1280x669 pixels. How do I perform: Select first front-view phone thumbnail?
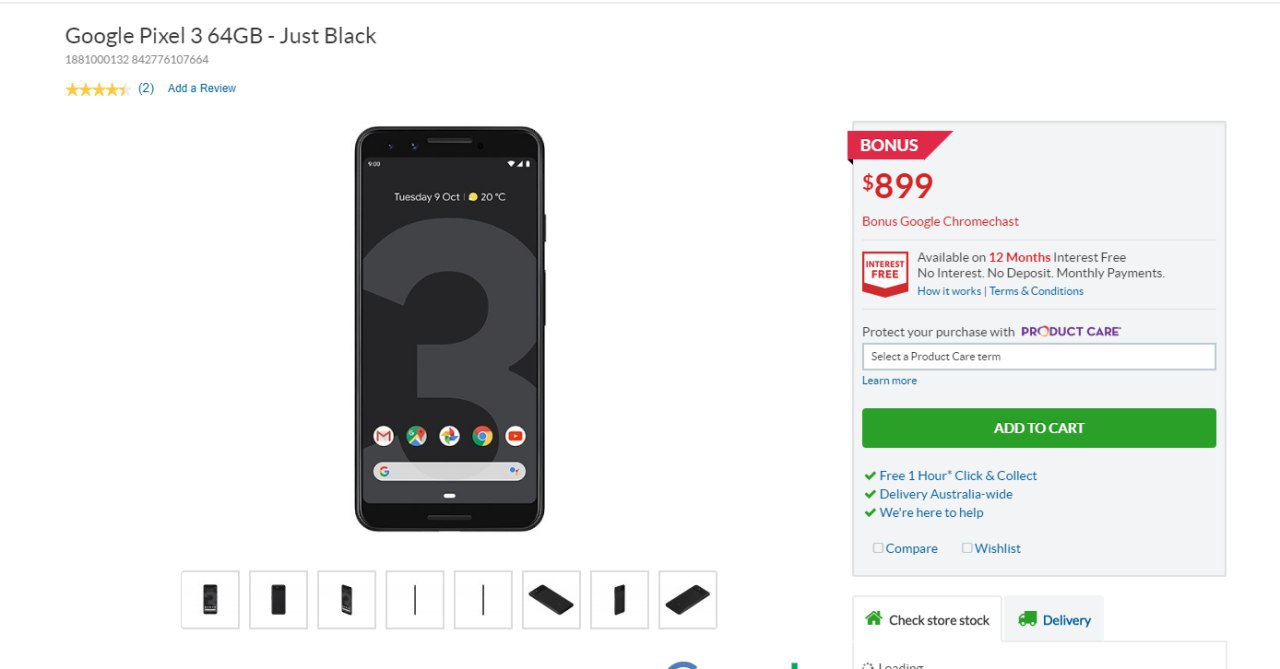(210, 600)
